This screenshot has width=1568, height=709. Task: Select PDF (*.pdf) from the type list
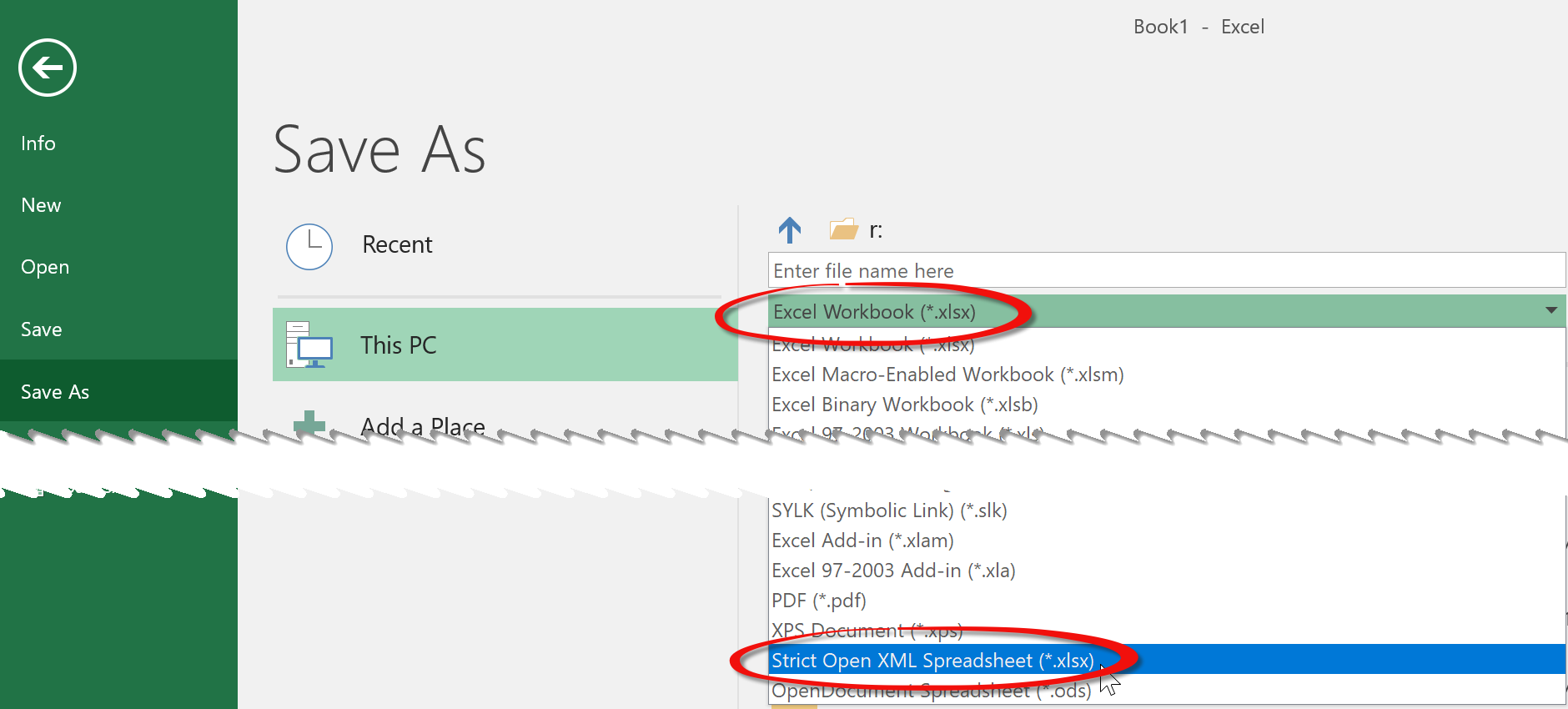coord(819,601)
